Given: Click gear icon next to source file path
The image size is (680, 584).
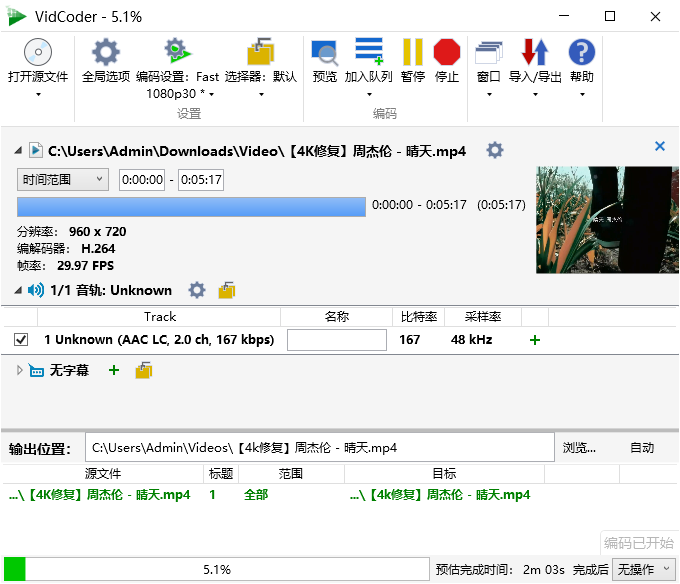Looking at the screenshot, I should coord(495,150).
